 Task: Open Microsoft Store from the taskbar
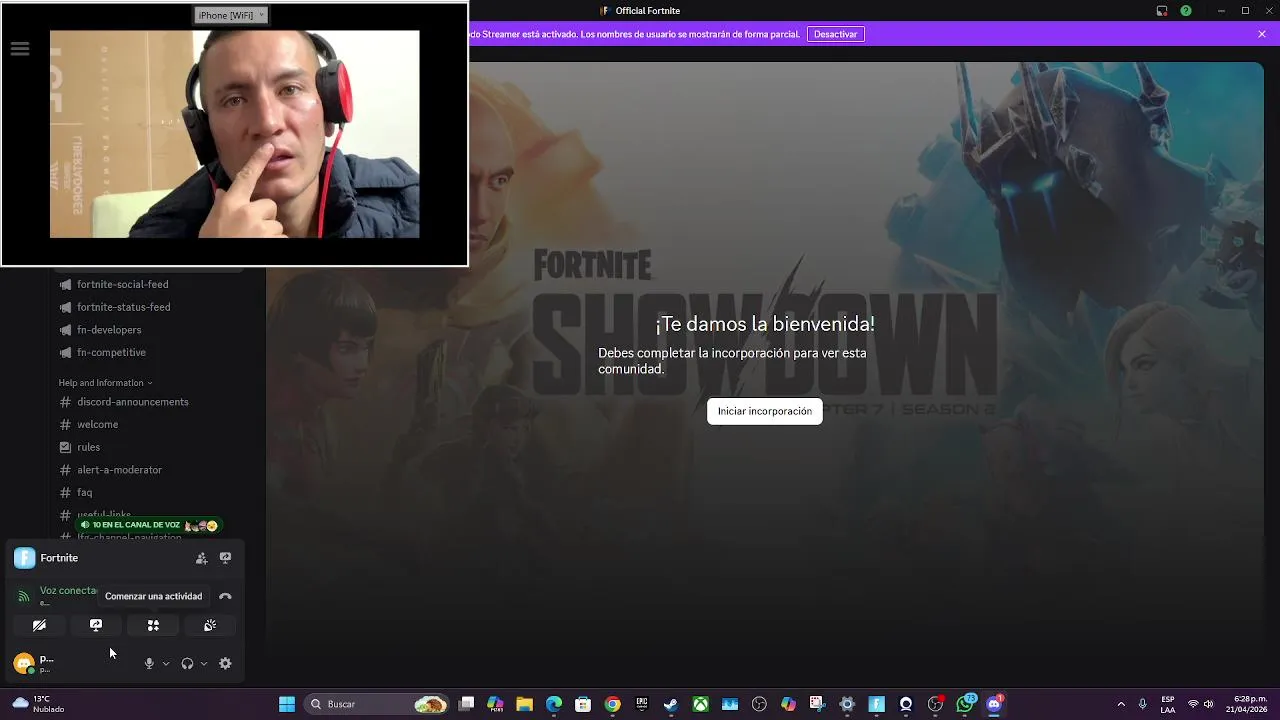583,704
